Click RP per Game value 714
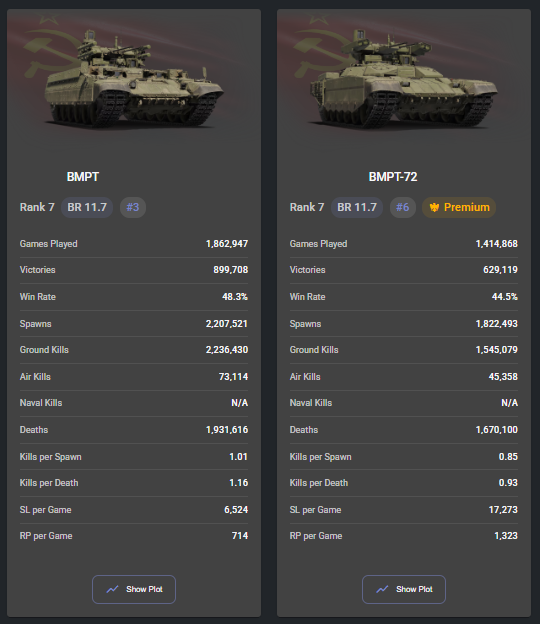The width and height of the screenshot is (540, 624). (x=240, y=536)
